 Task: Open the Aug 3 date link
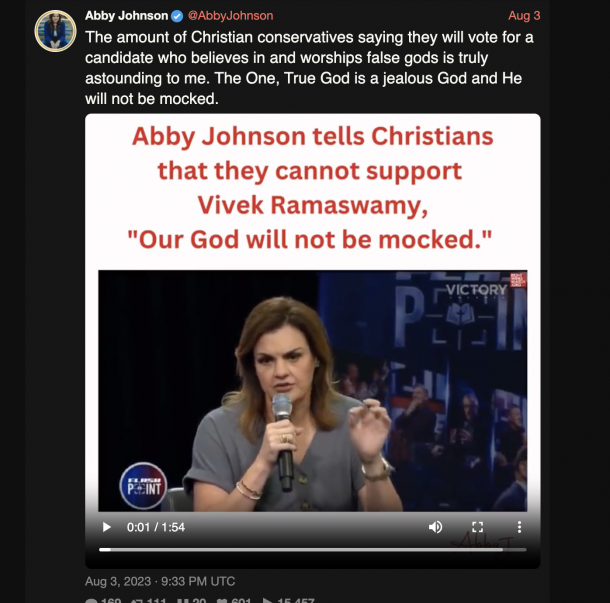point(524,16)
